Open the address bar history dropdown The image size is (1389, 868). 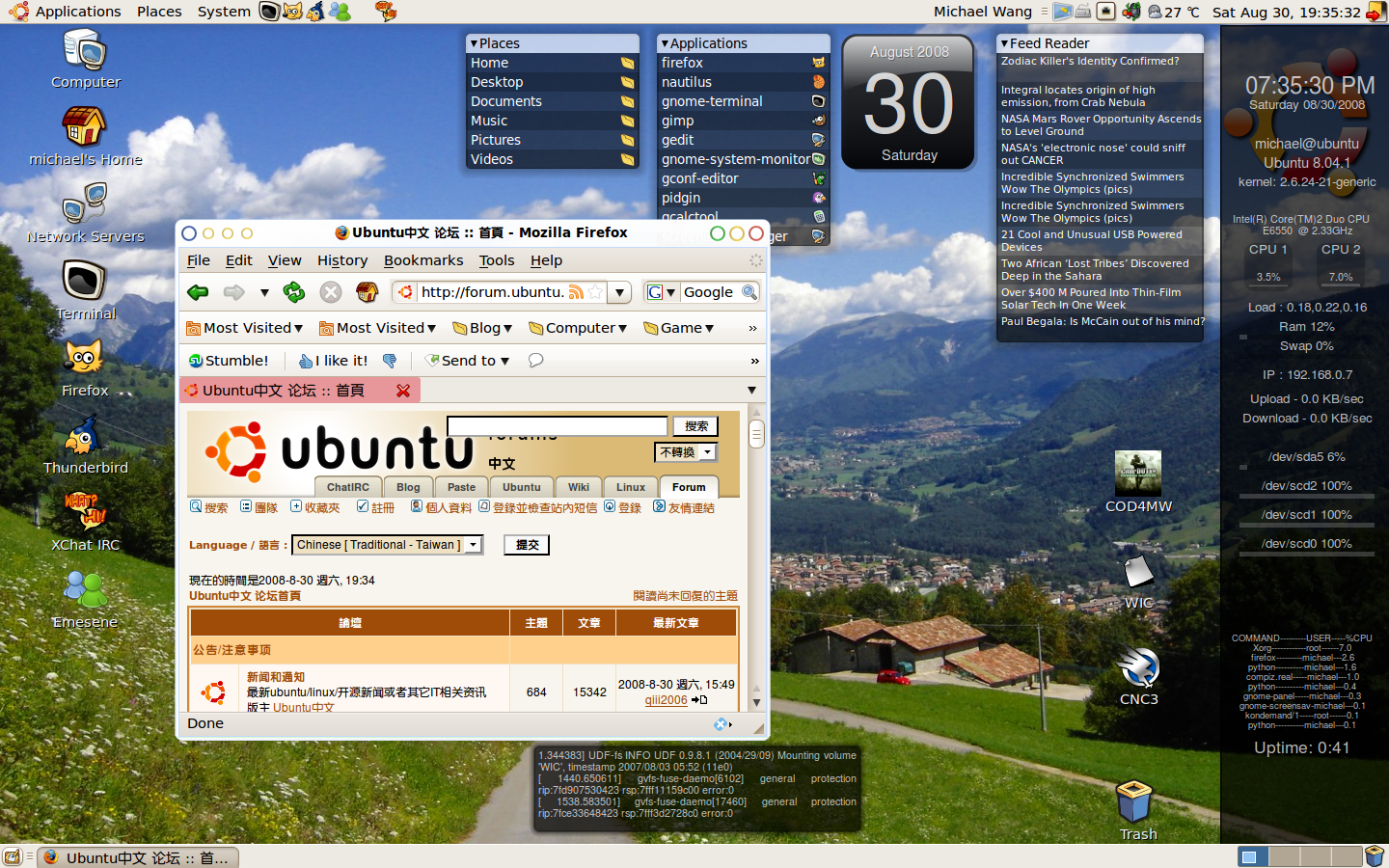click(620, 292)
